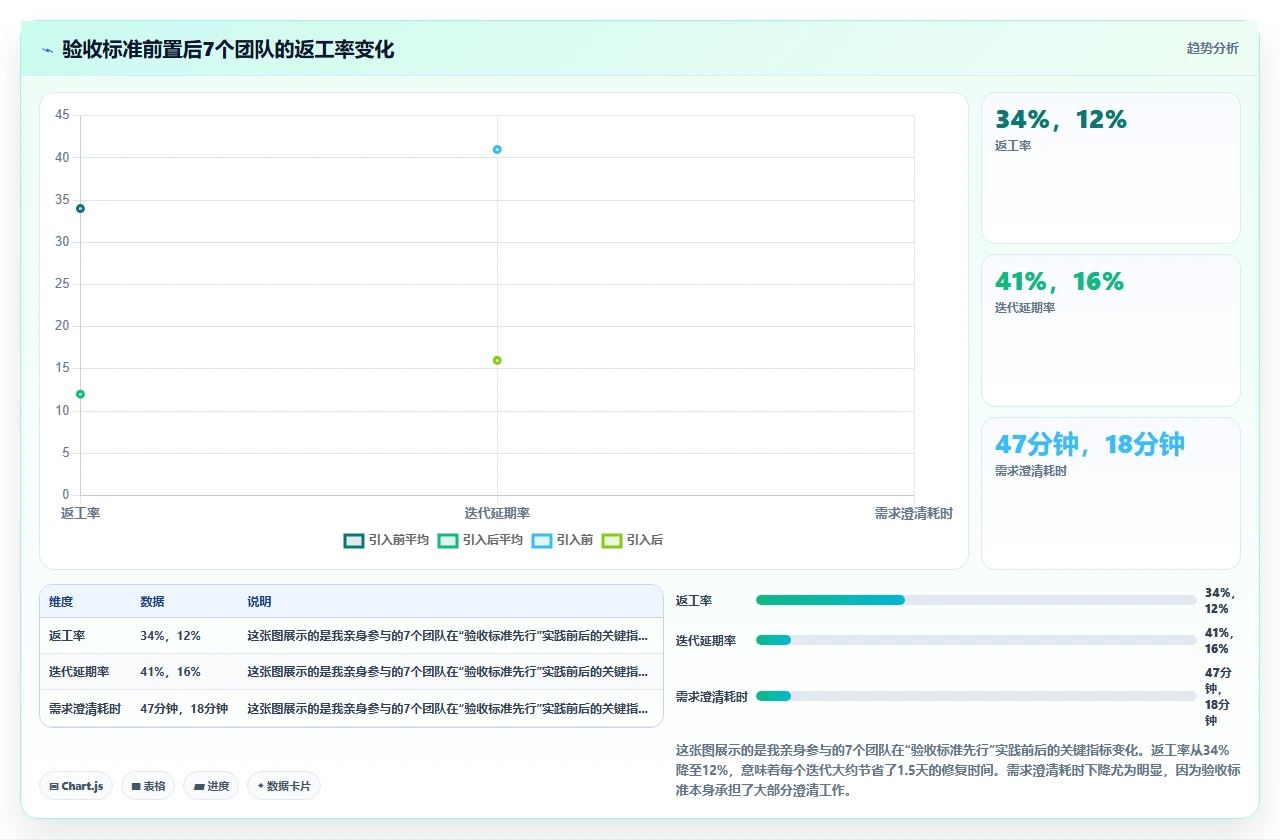Screen dimensions: 1280x840
Task: Click the dashboard title 验收标准前置后7个团队的返工率变化
Action: 228,49
